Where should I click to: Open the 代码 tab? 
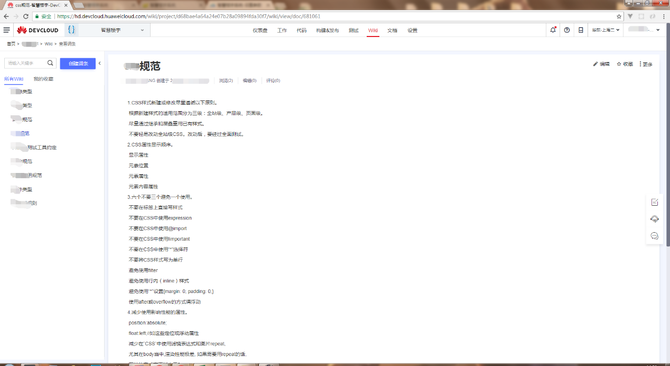point(301,30)
